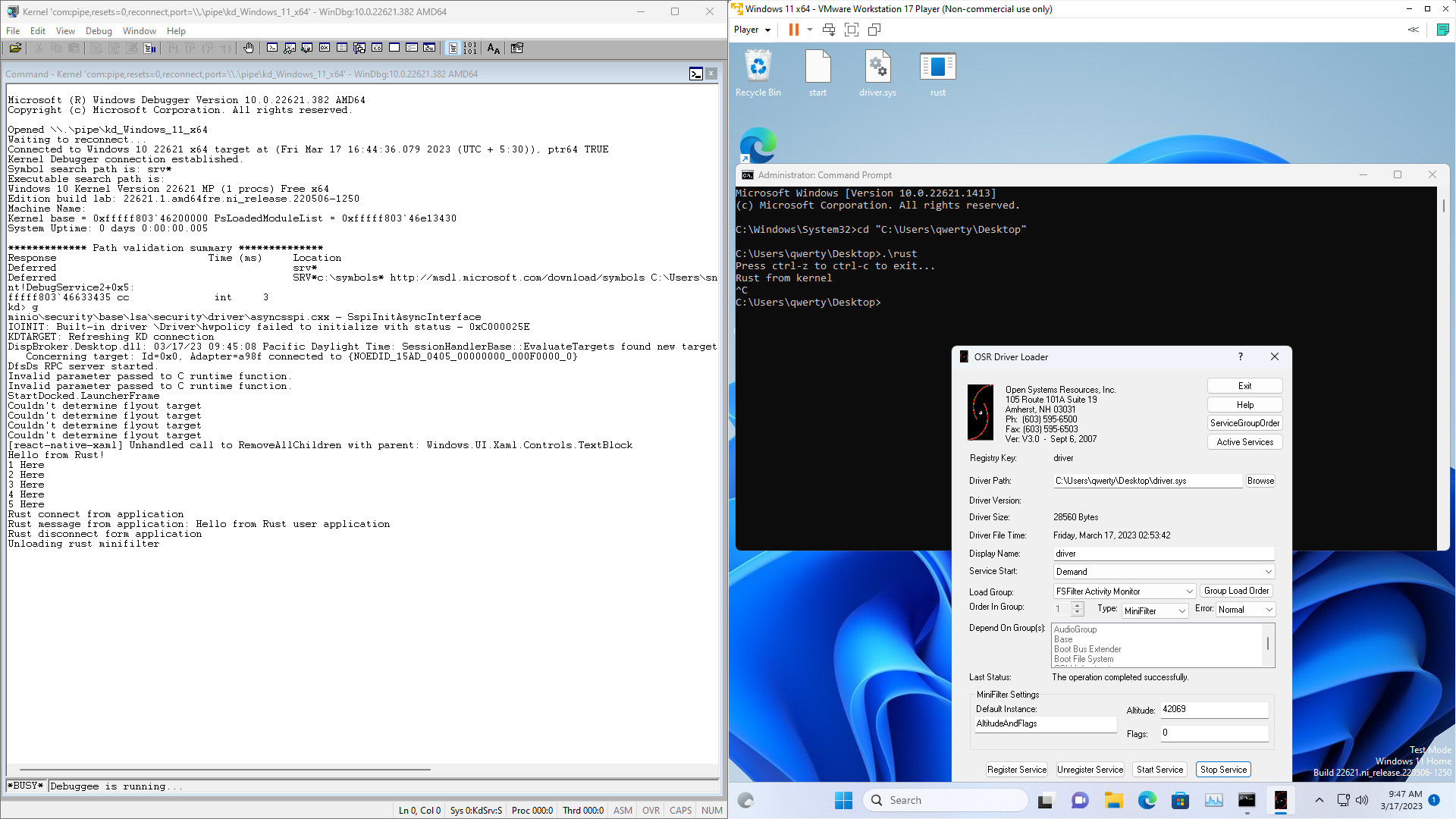Open the Registers window toolbar icon
This screenshot has width=1456, height=819.
(325, 48)
